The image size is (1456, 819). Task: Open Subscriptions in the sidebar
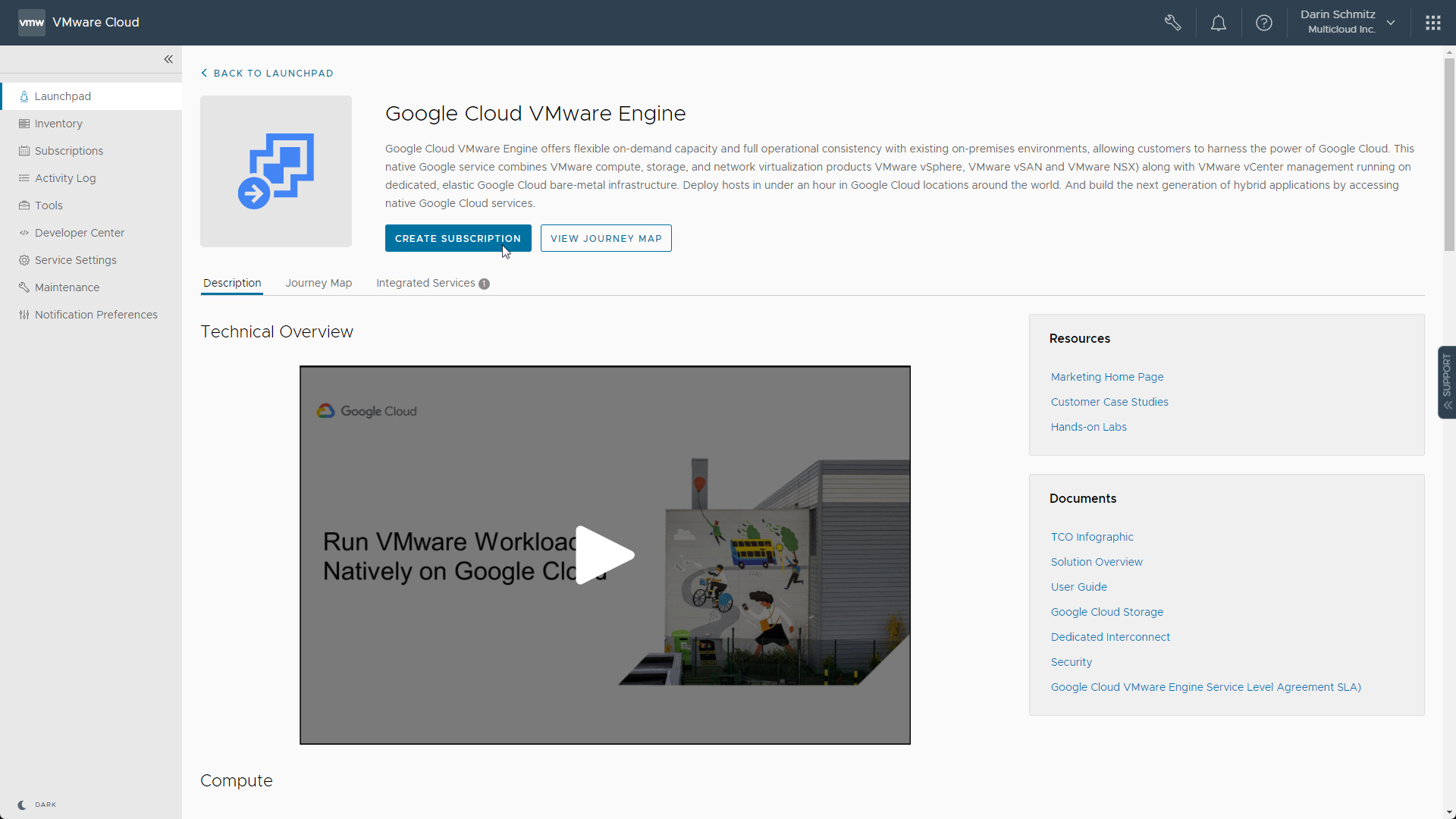pyautogui.click(x=91, y=151)
